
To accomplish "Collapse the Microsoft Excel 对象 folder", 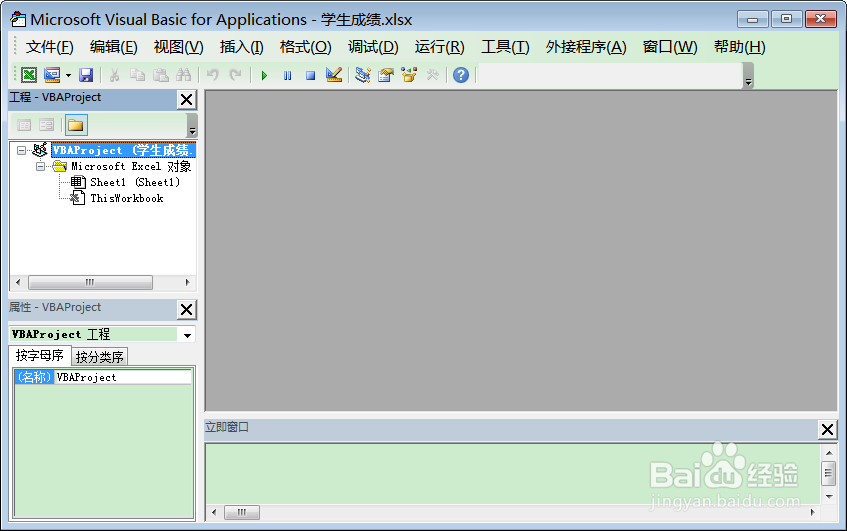I will (41, 166).
